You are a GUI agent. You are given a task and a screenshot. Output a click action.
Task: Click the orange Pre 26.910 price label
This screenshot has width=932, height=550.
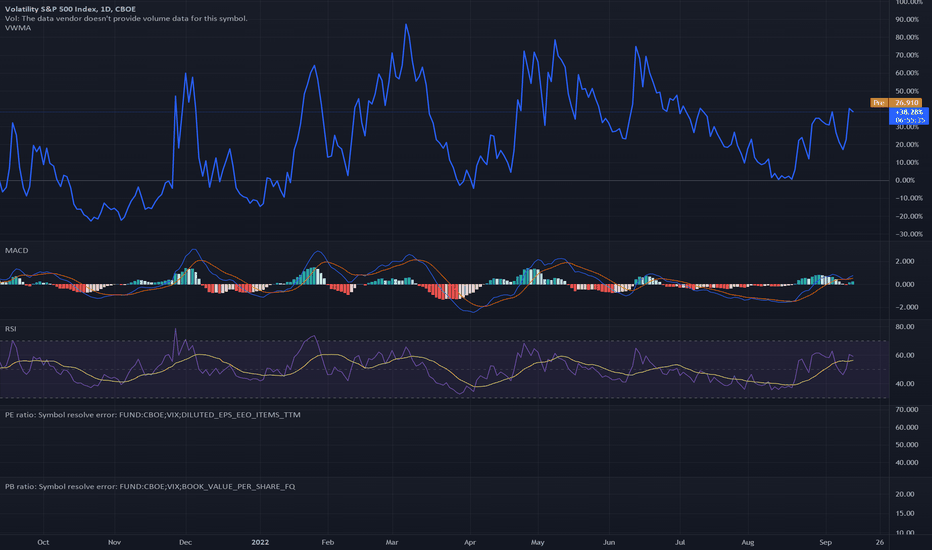896,103
